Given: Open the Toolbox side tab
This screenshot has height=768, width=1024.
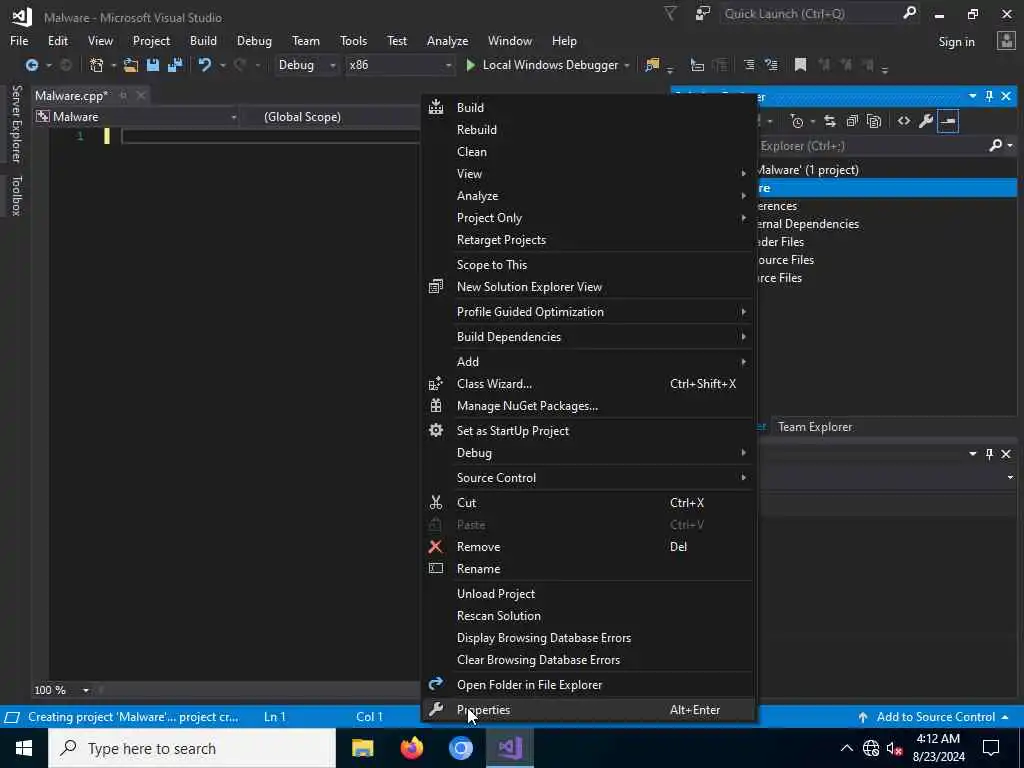Looking at the screenshot, I should (x=16, y=195).
